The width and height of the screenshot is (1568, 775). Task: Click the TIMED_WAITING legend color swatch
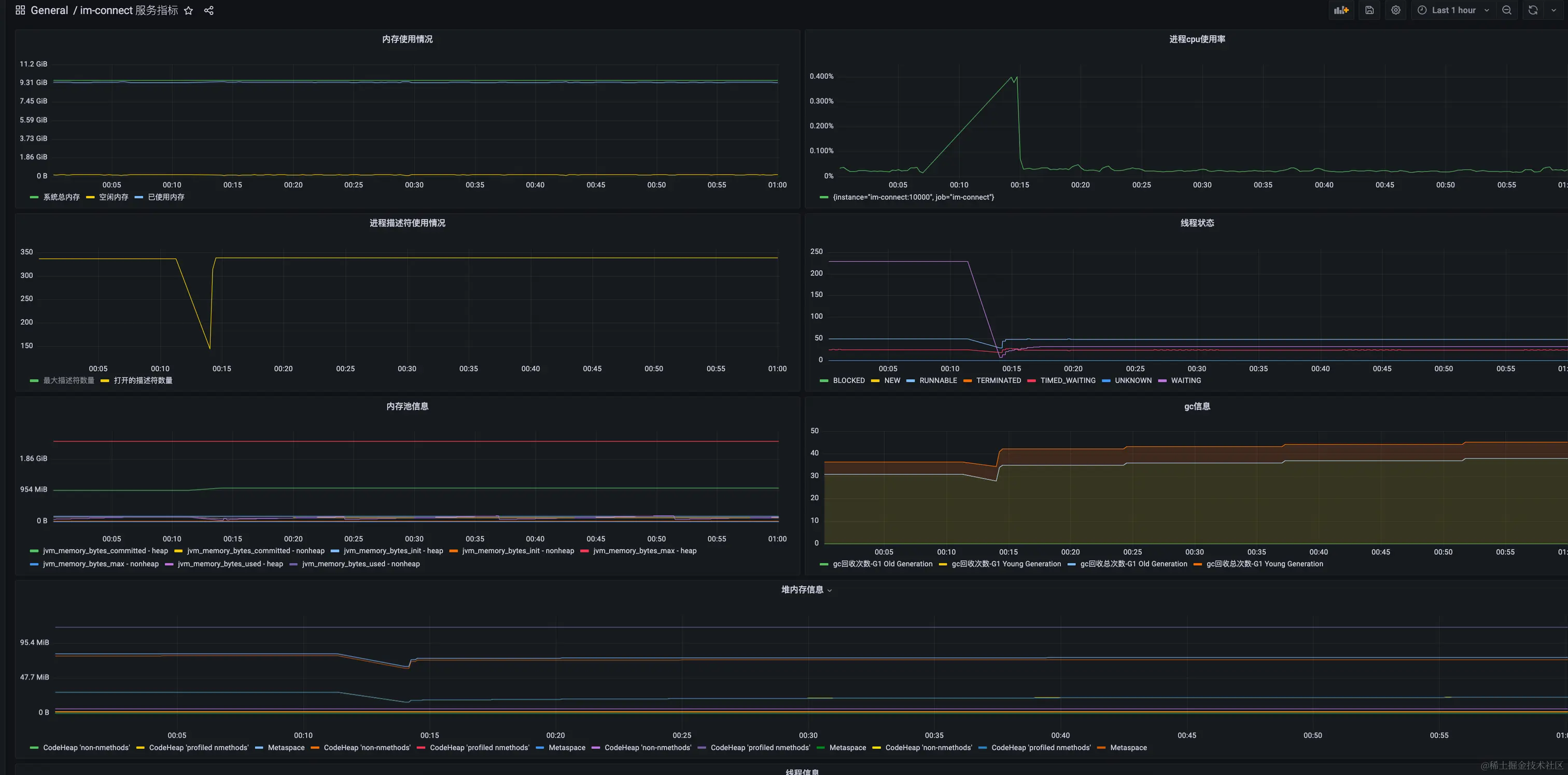coord(1031,381)
